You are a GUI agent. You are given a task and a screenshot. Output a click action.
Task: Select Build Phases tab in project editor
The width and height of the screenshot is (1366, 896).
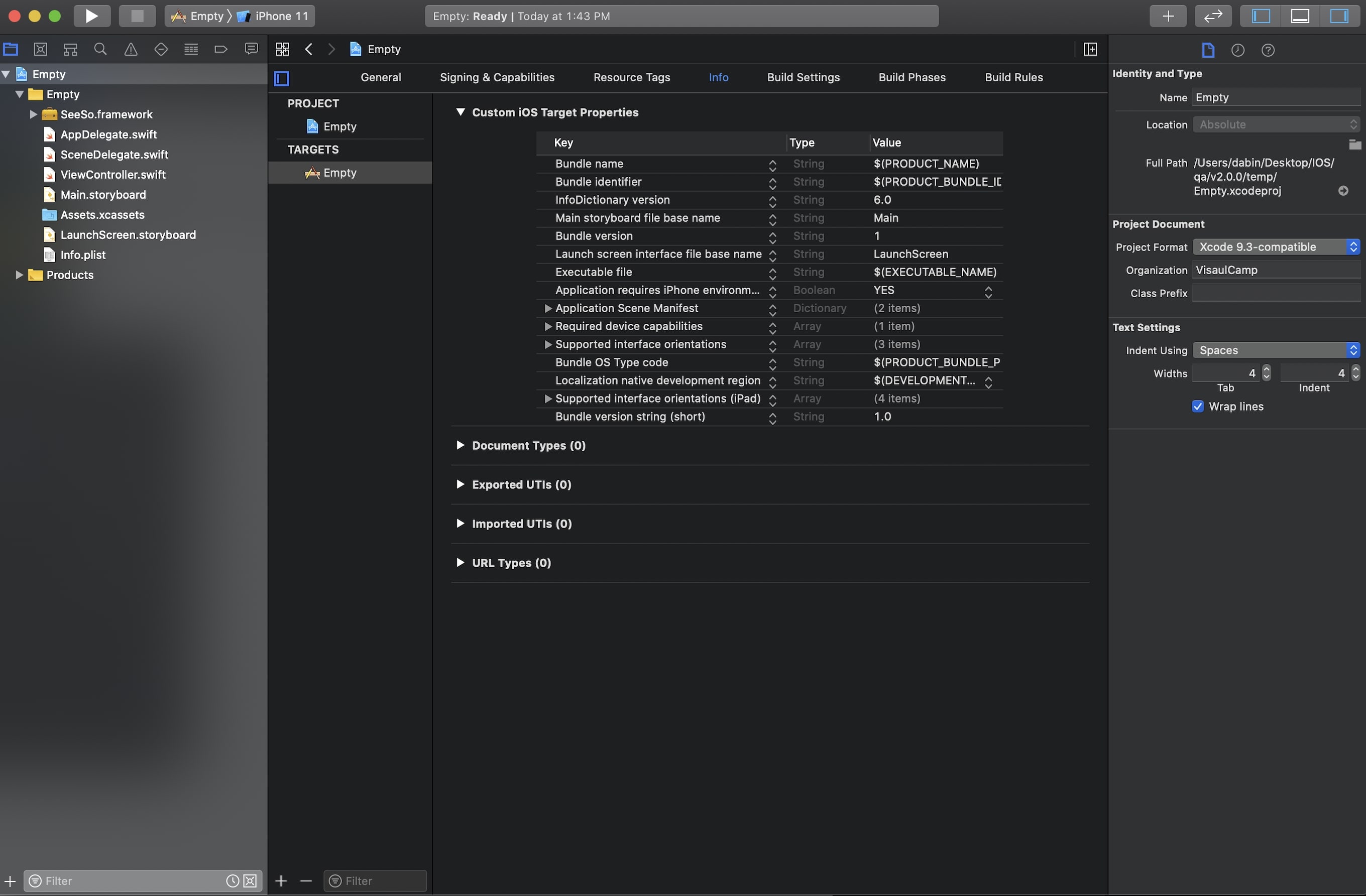point(912,77)
